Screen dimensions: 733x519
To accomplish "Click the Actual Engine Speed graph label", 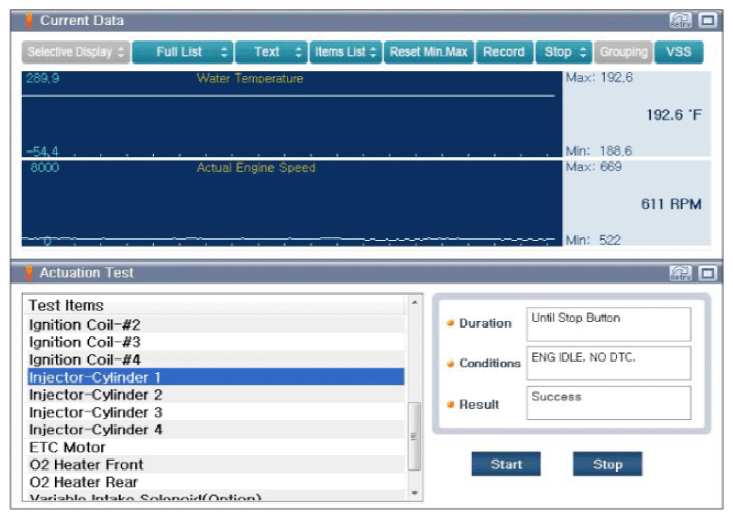I will [x=256, y=168].
